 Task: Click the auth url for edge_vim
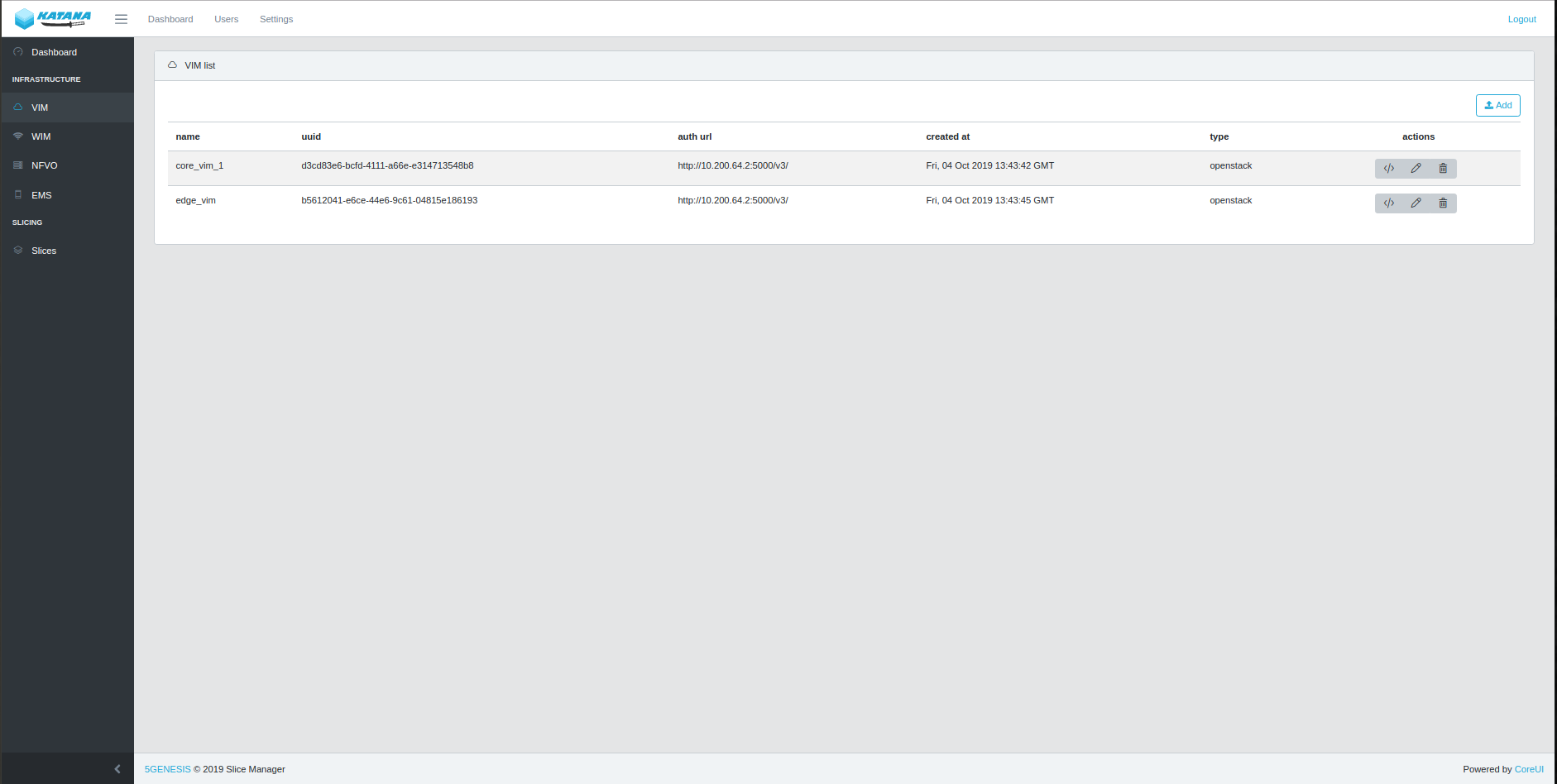[x=733, y=200]
